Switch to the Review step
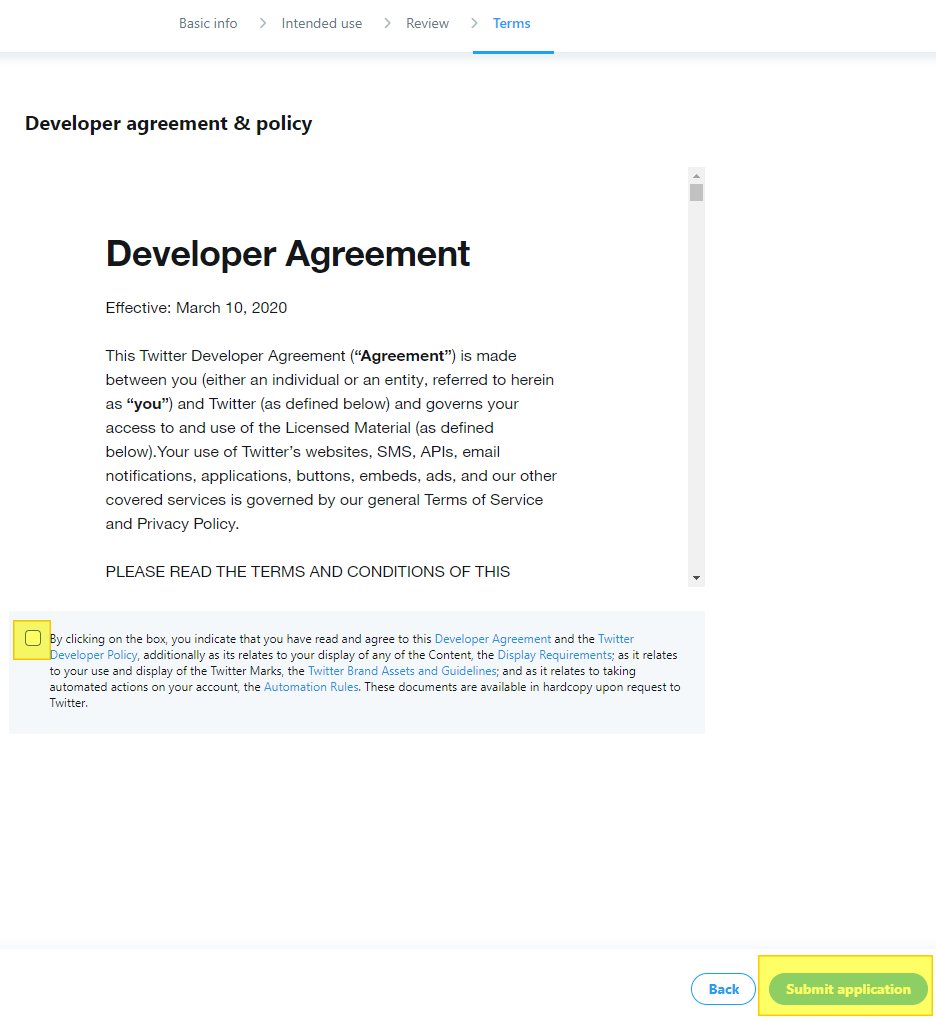Screen dimensions: 936x1021 427,23
